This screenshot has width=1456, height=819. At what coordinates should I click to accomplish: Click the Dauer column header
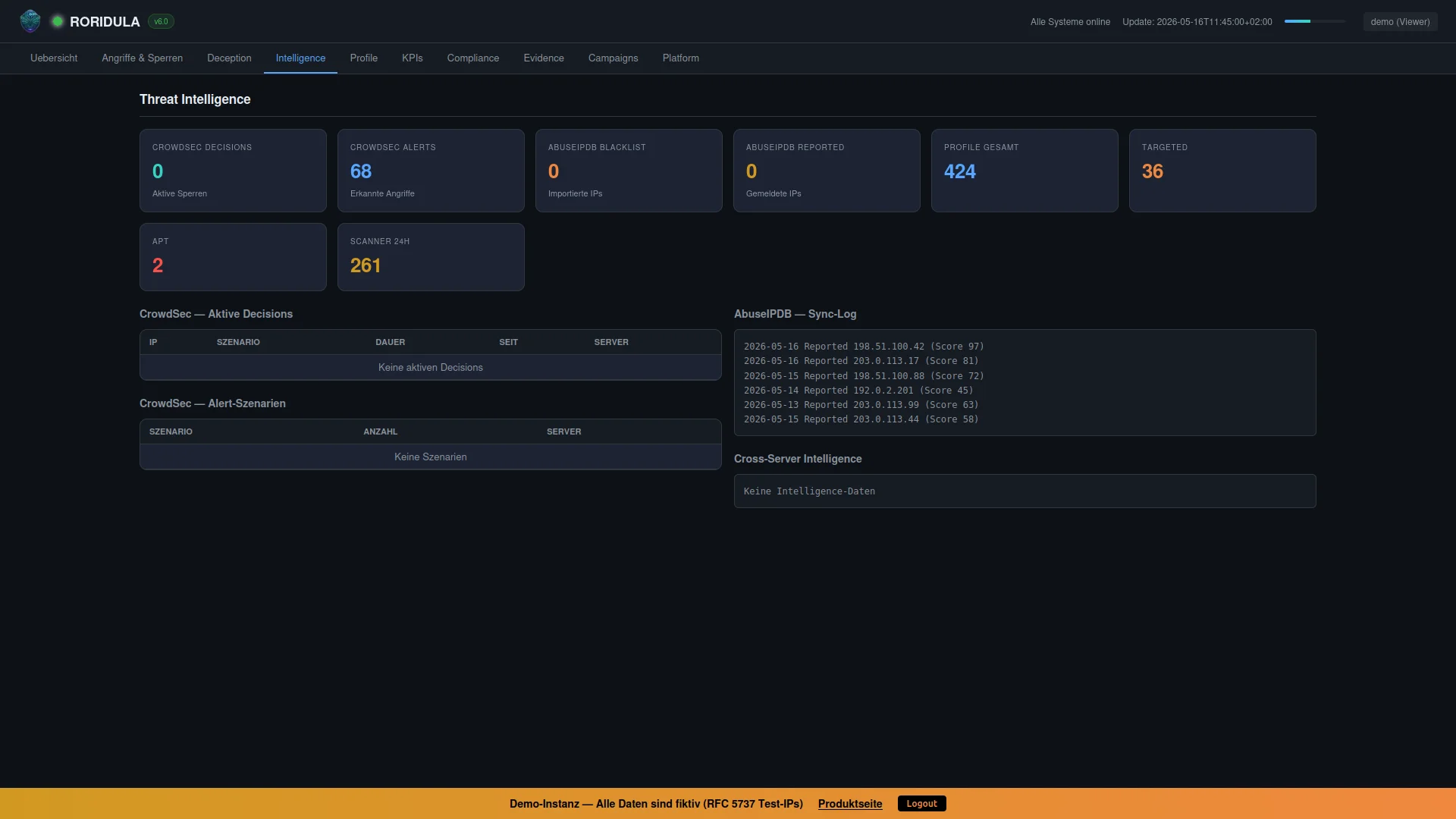pos(390,342)
